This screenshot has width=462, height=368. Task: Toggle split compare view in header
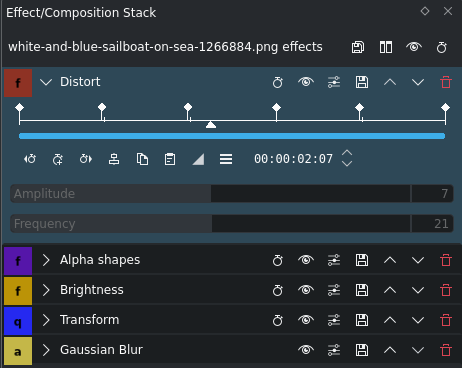(x=386, y=47)
